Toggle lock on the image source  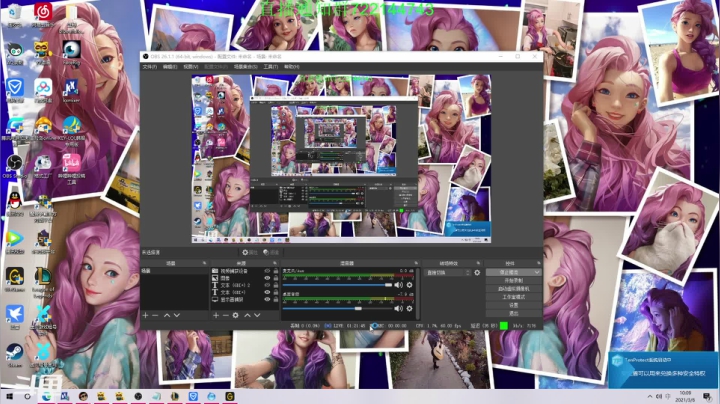click(x=276, y=278)
